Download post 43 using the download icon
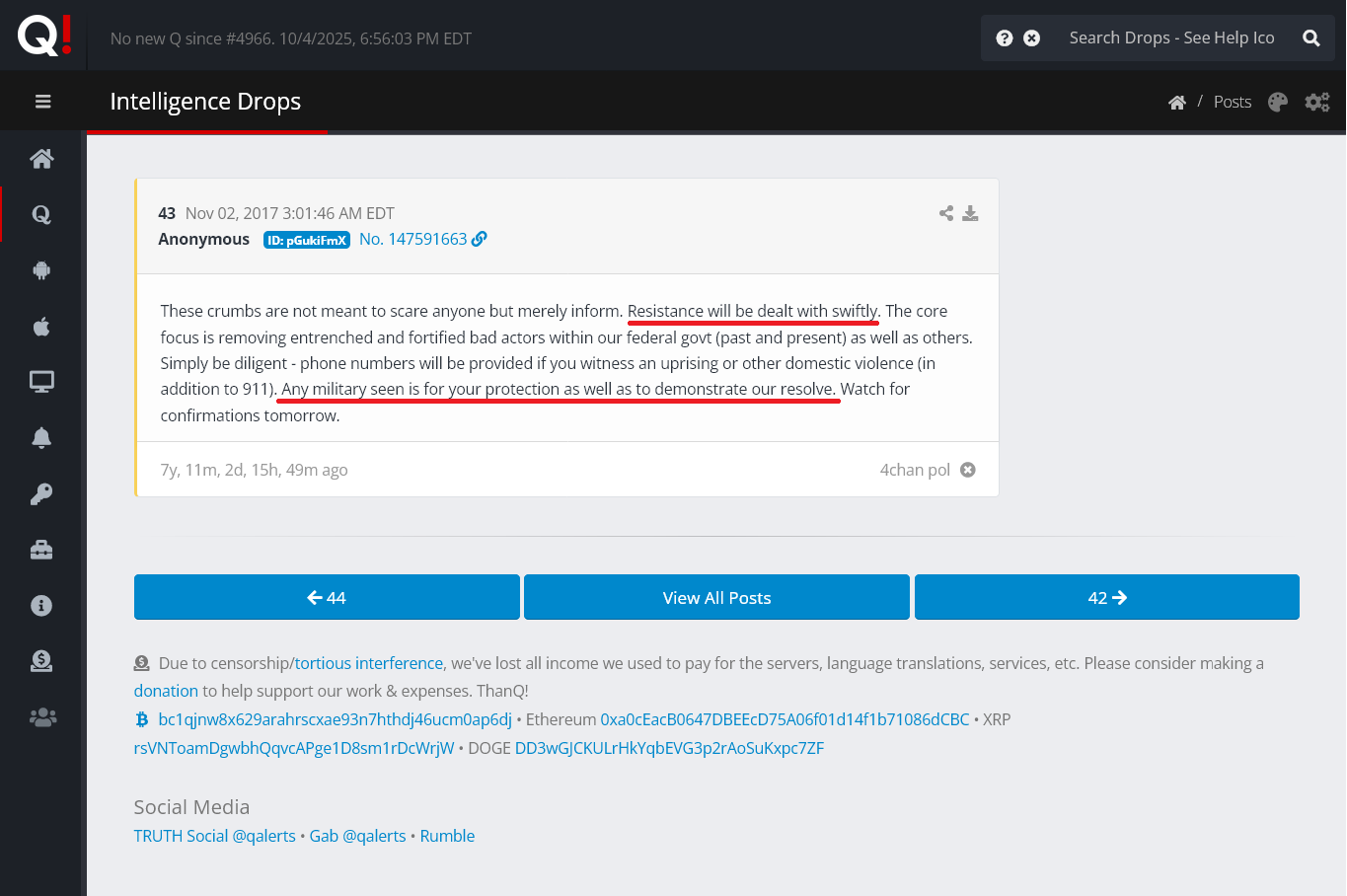The height and width of the screenshot is (896, 1347). (970, 213)
